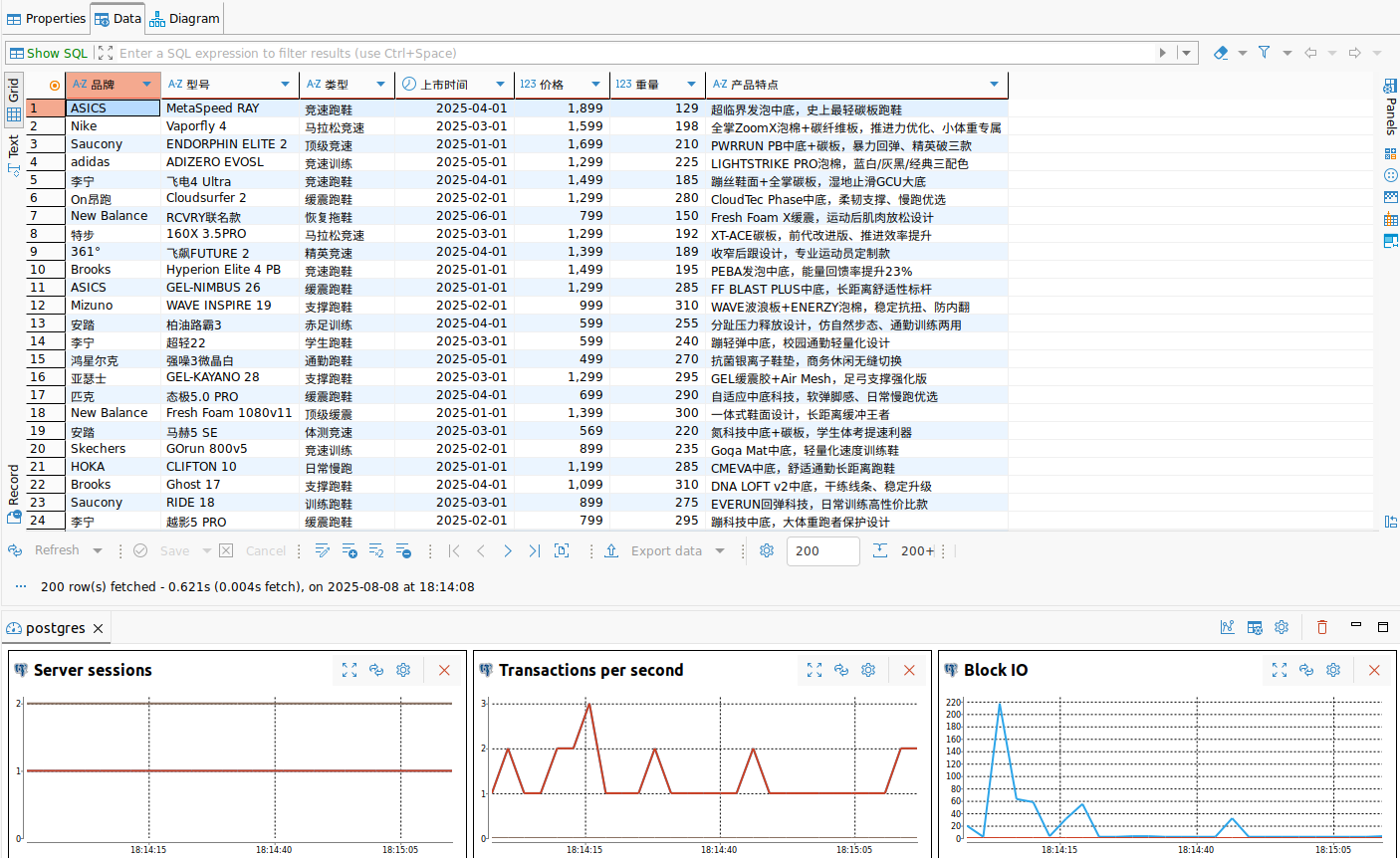
Task: Switch to the vertical Grid view tab
Action: 14,100
